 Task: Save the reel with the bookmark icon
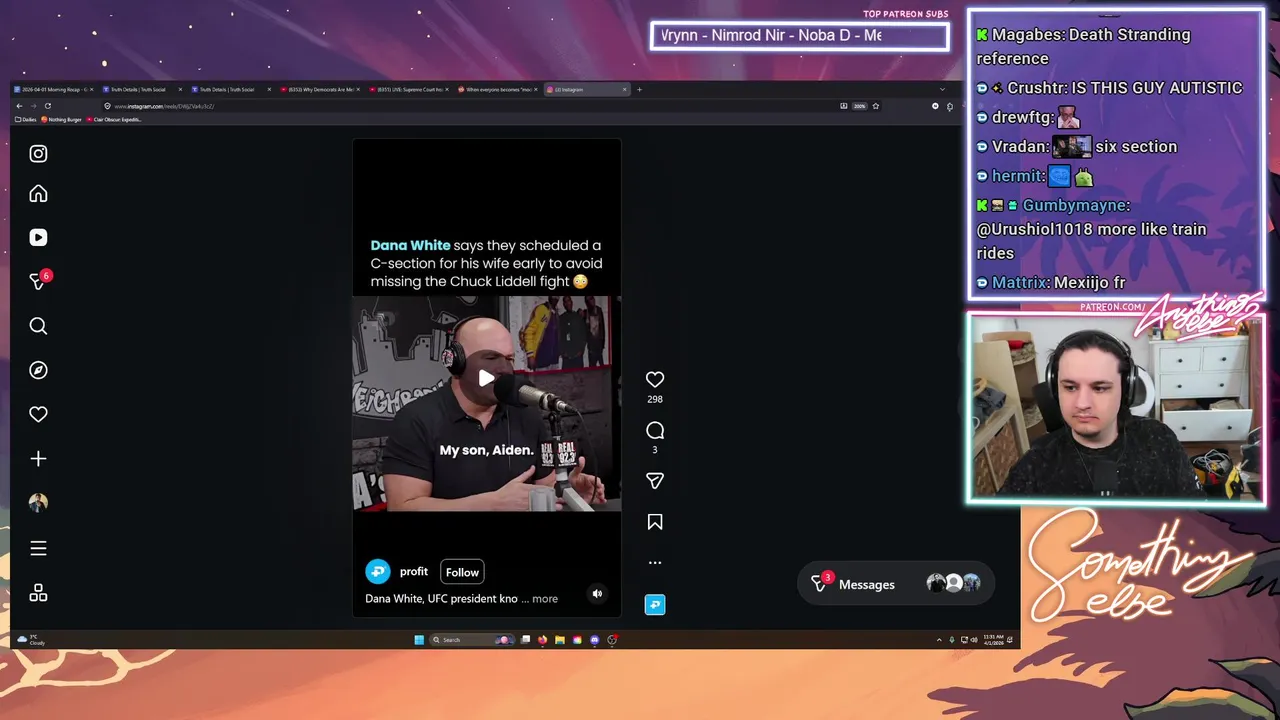655,522
